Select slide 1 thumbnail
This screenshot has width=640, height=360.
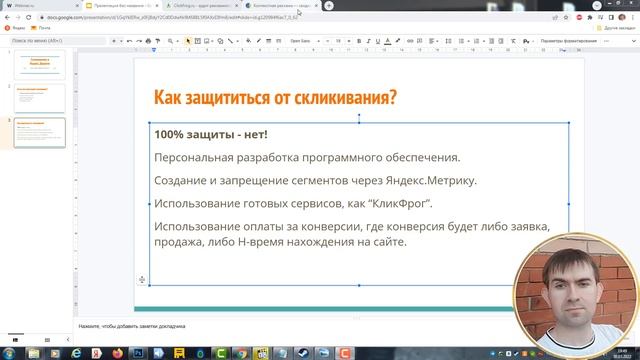pos(40,64)
